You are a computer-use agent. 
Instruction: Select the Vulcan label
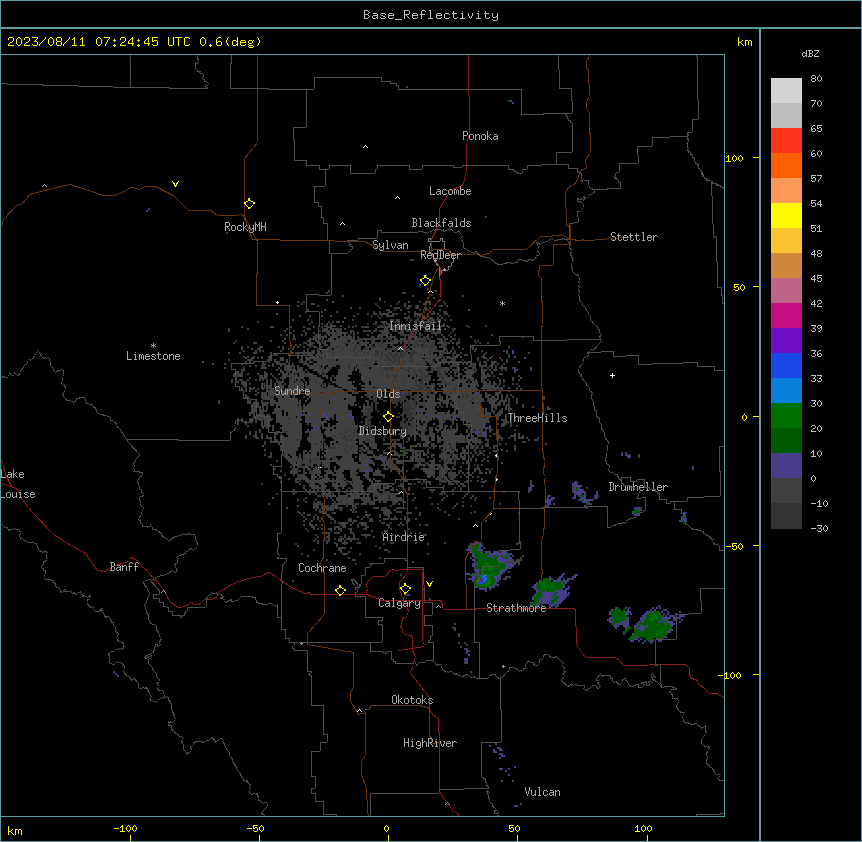[x=542, y=792]
